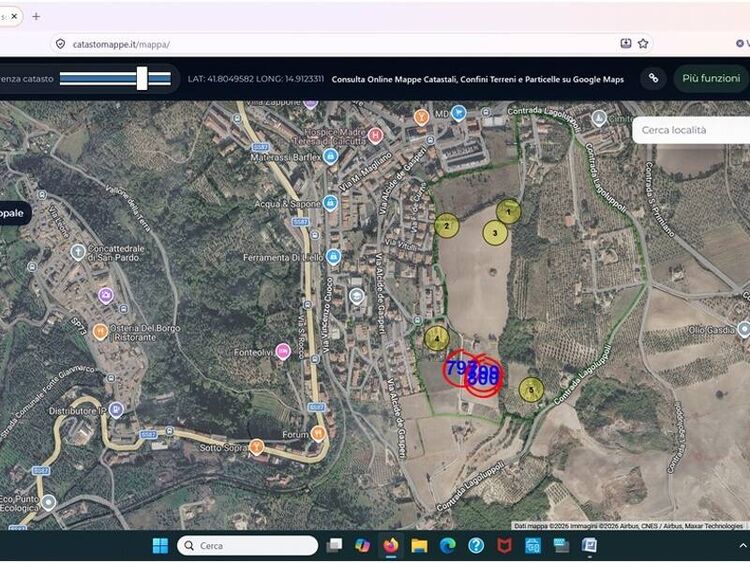
Task: Open the Più funzioni menu
Action: [711, 78]
